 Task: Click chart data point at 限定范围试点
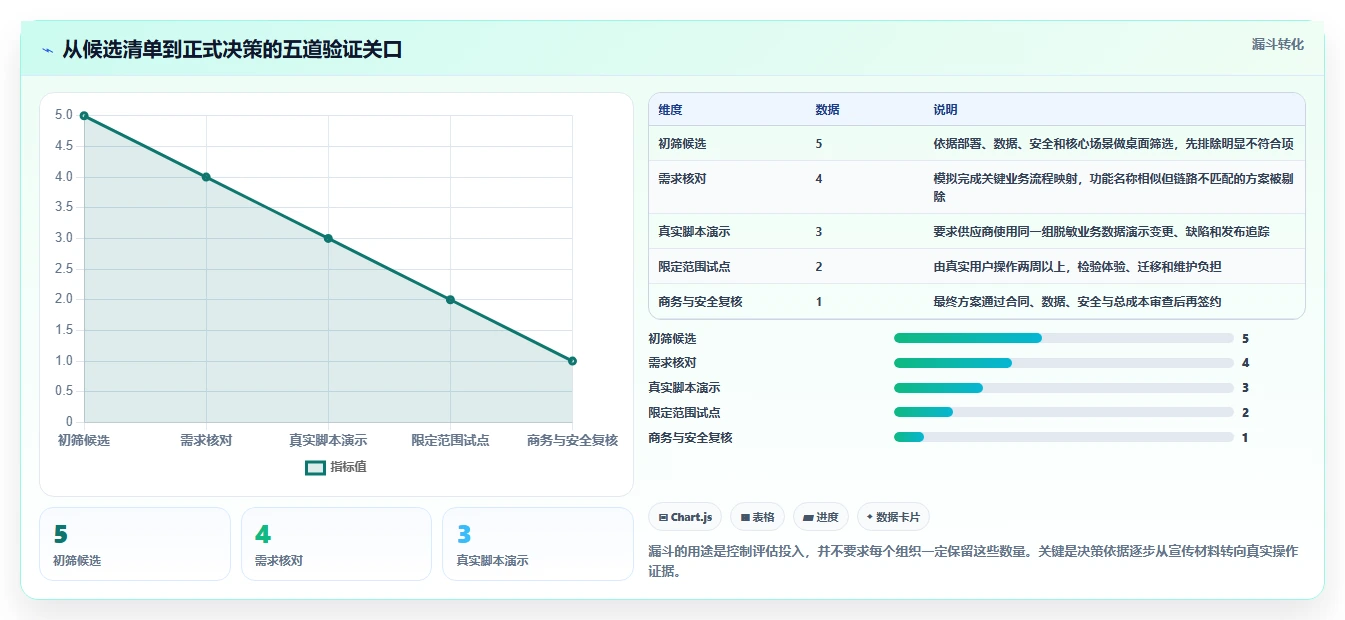click(450, 300)
